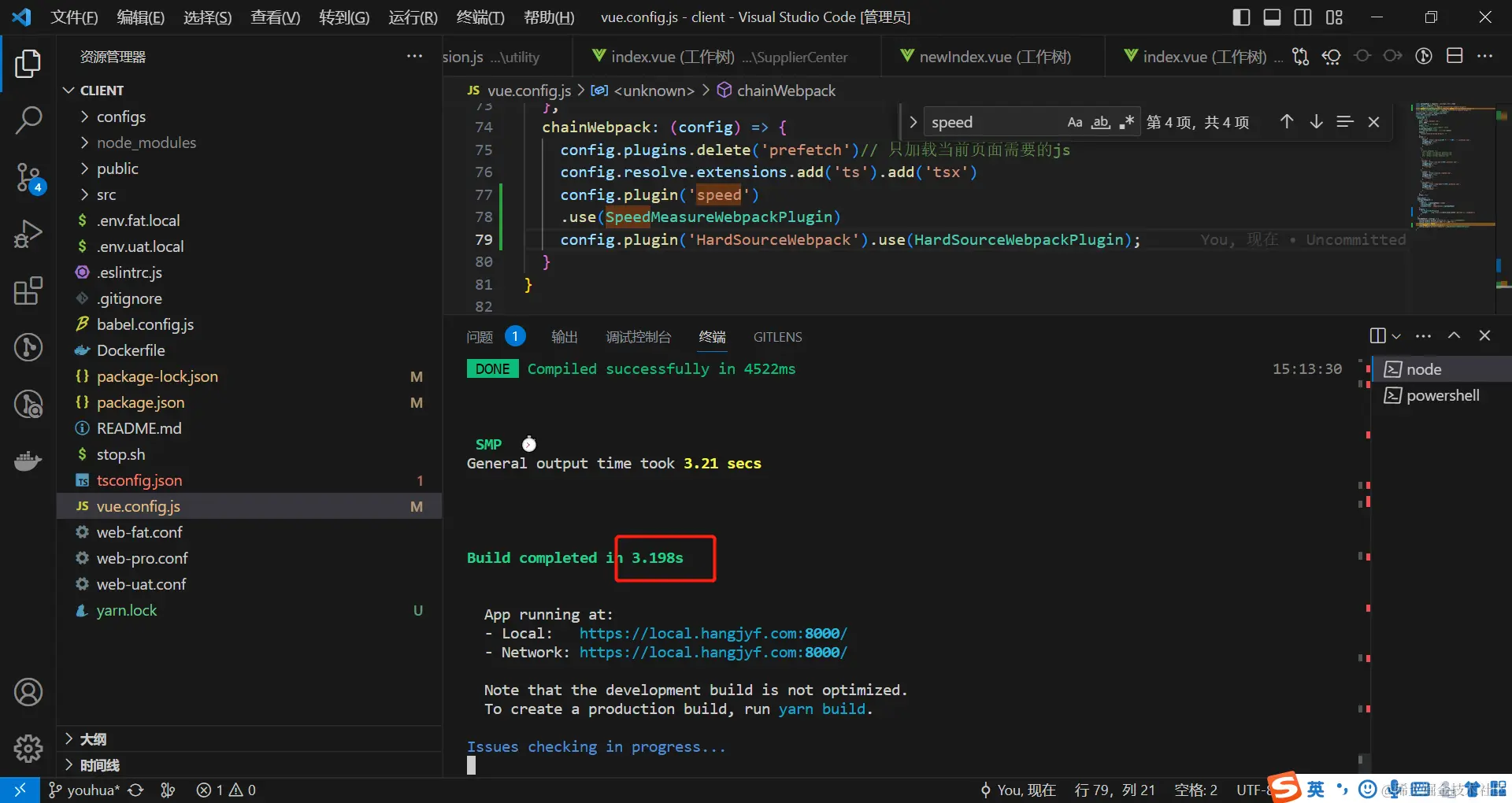Go to next search match arrow
This screenshot has width=1512, height=803.
click(x=1316, y=121)
